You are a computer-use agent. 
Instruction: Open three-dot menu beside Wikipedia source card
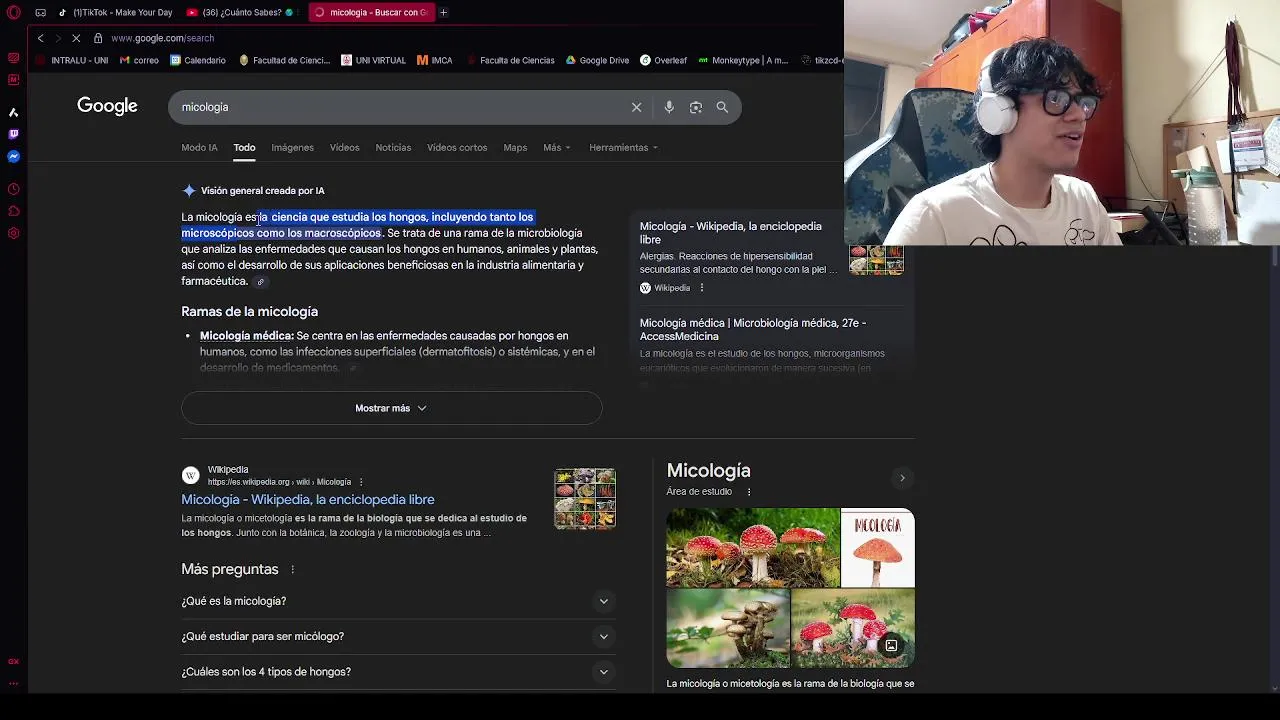[x=701, y=288]
